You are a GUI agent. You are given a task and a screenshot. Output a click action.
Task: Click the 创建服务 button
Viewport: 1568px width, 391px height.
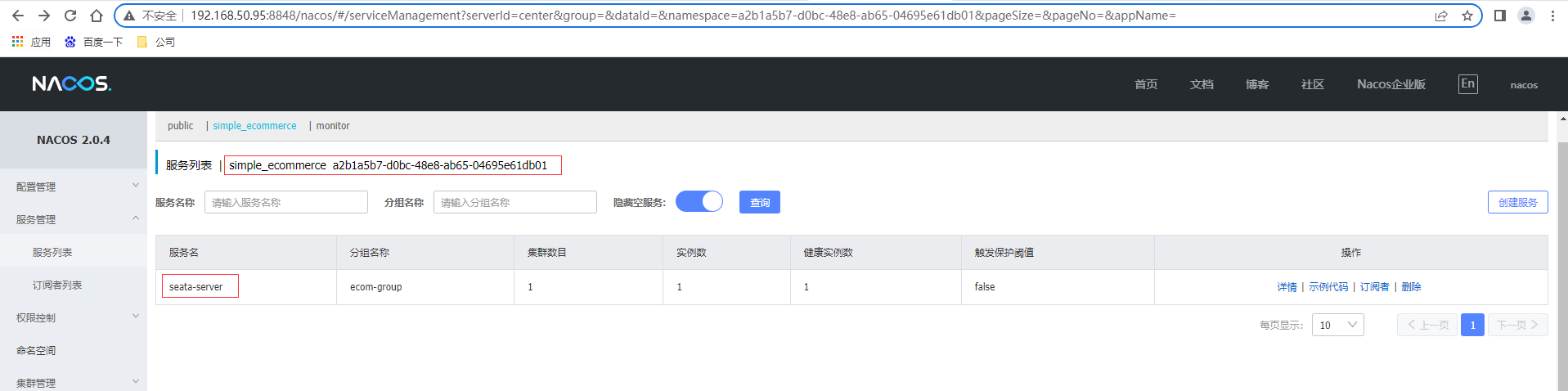pyautogui.click(x=1518, y=202)
